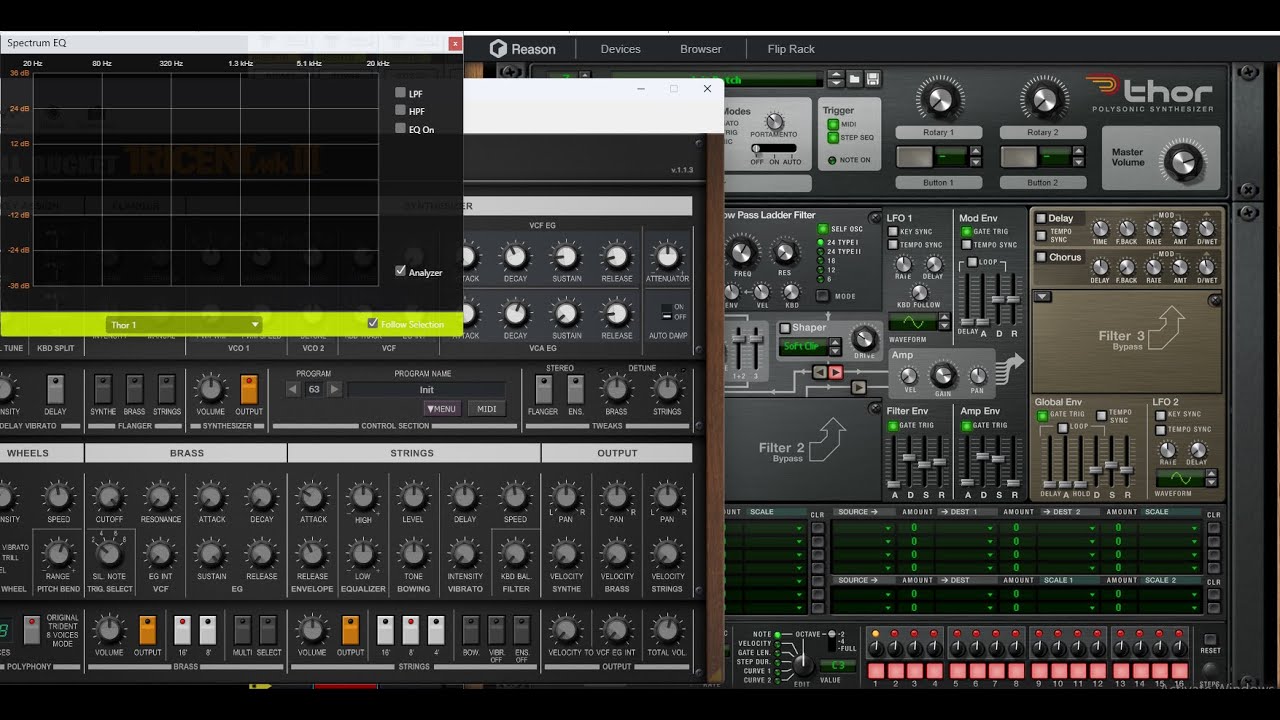Enable the Delay effect in Thor
The height and width of the screenshot is (720, 1280).
click(1041, 218)
